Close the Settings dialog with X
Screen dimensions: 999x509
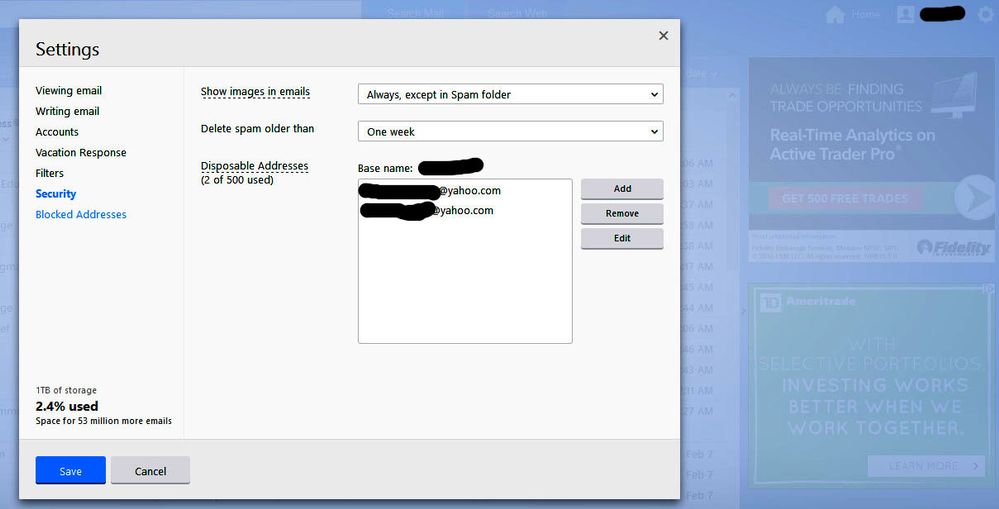point(663,36)
